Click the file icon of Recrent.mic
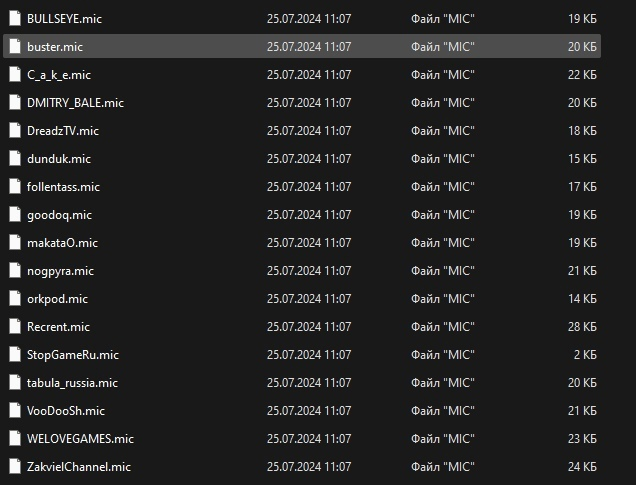The height and width of the screenshot is (485, 636). pos(15,326)
